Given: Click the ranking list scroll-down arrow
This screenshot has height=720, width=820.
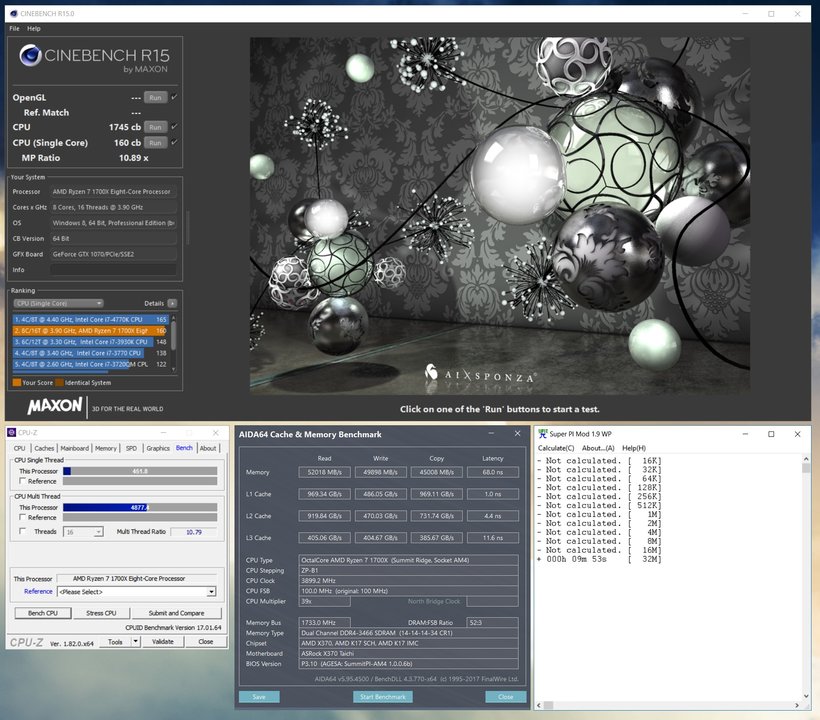Looking at the screenshot, I should click(x=174, y=369).
